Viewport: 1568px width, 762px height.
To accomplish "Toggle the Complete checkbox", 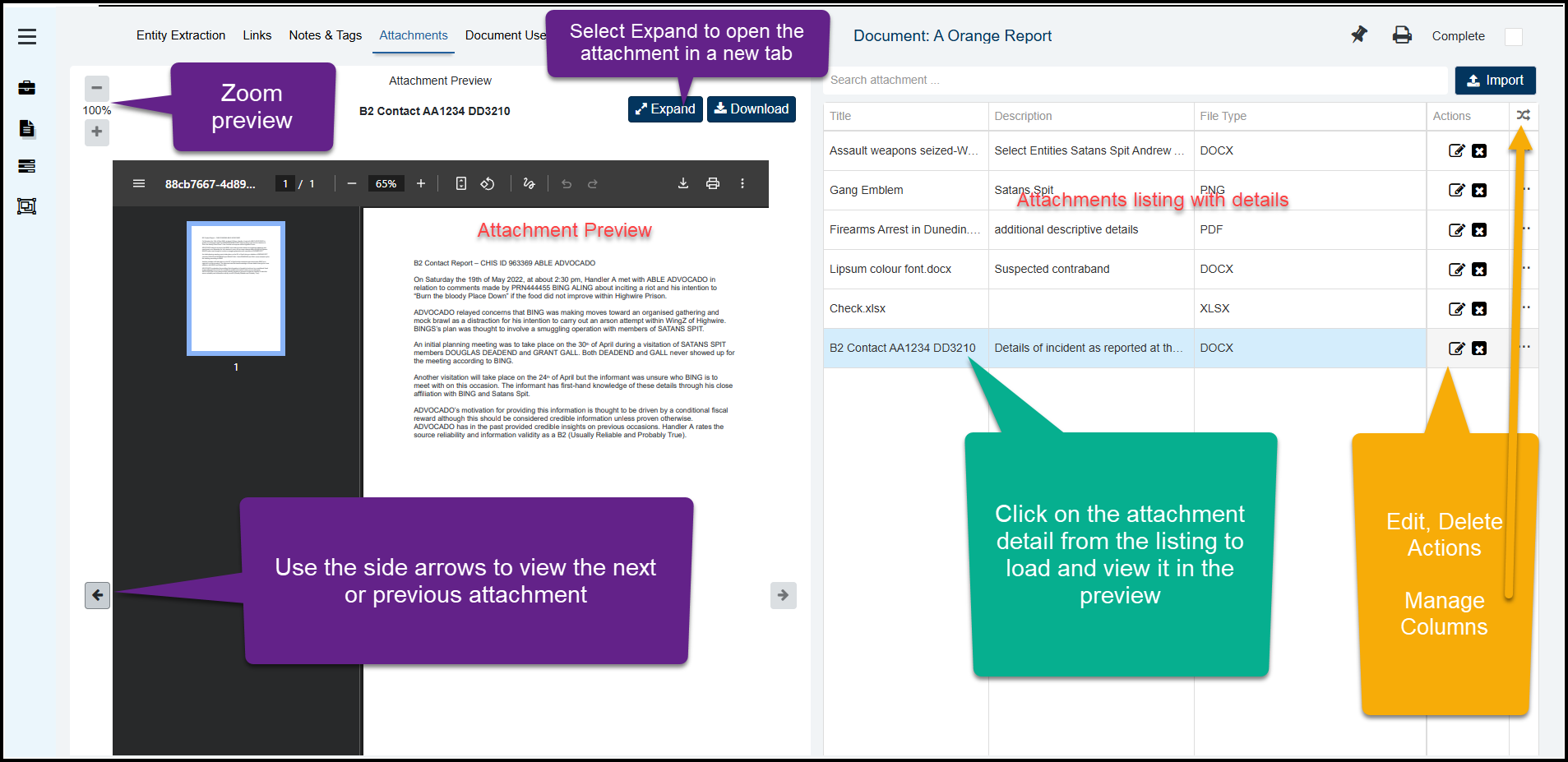I will click(1513, 36).
